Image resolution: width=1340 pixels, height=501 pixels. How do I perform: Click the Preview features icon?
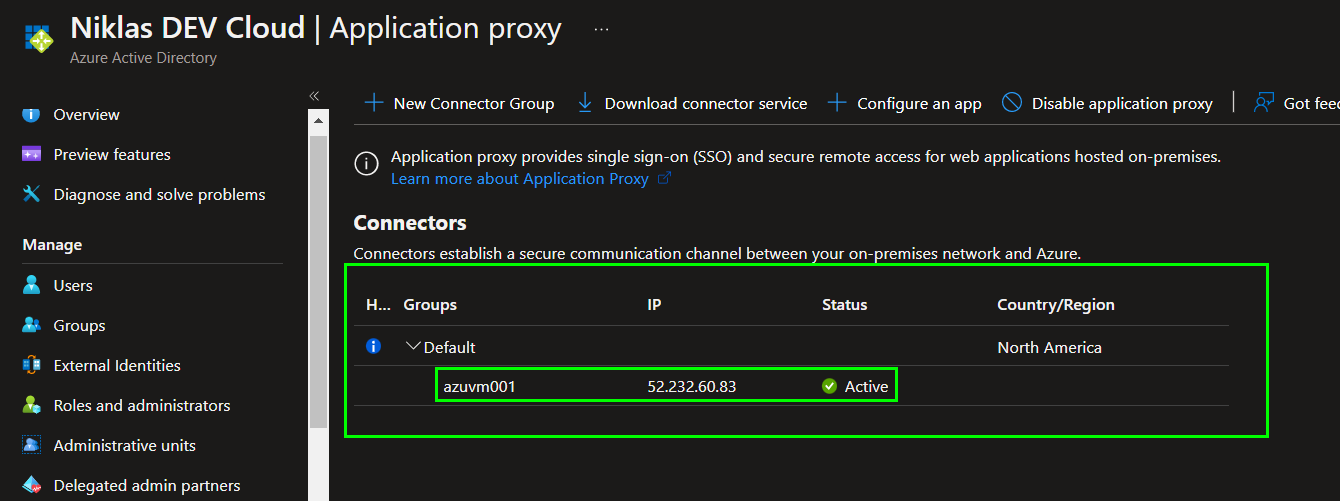pyautogui.click(x=32, y=154)
